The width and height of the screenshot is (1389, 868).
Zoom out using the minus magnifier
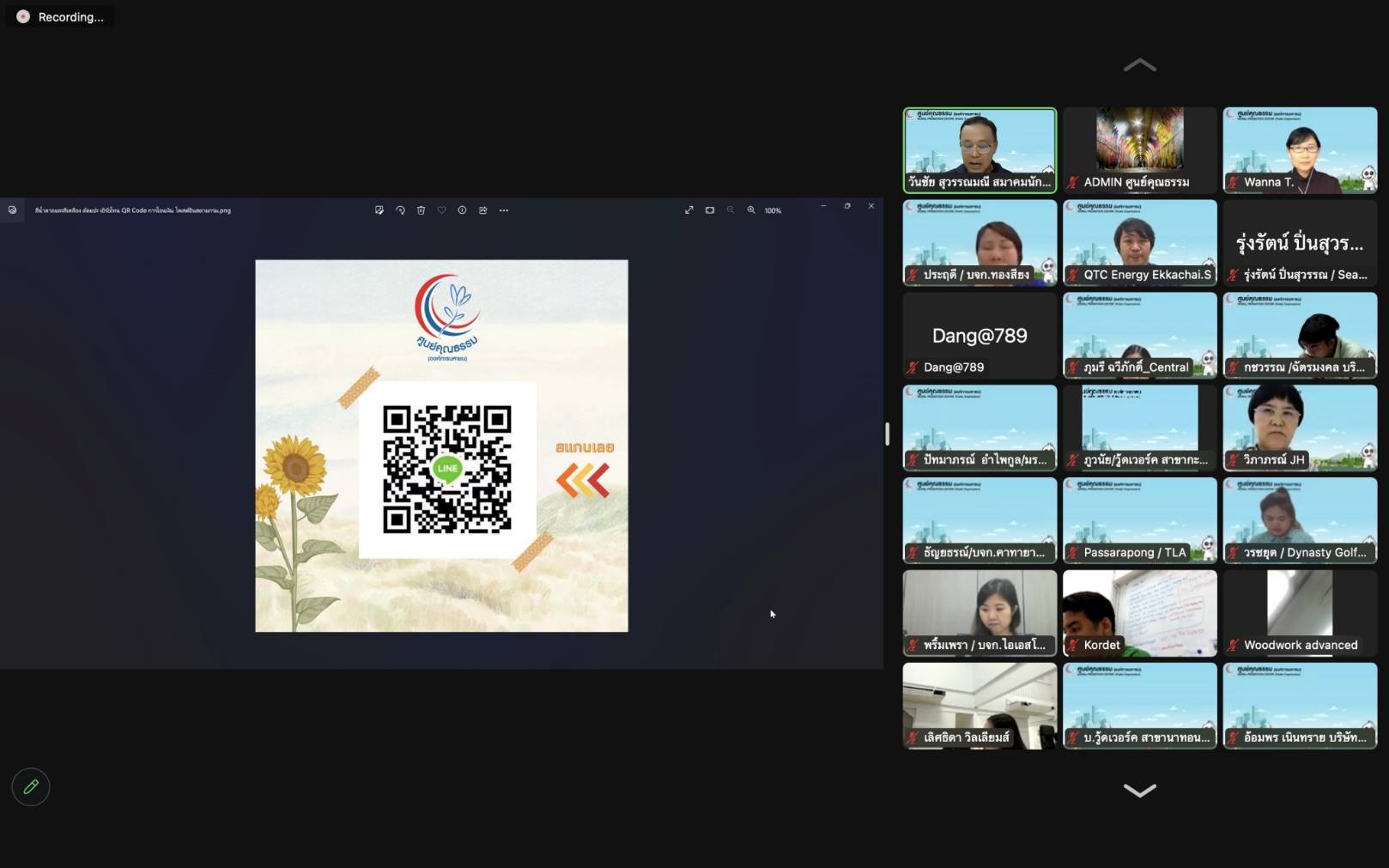point(731,210)
